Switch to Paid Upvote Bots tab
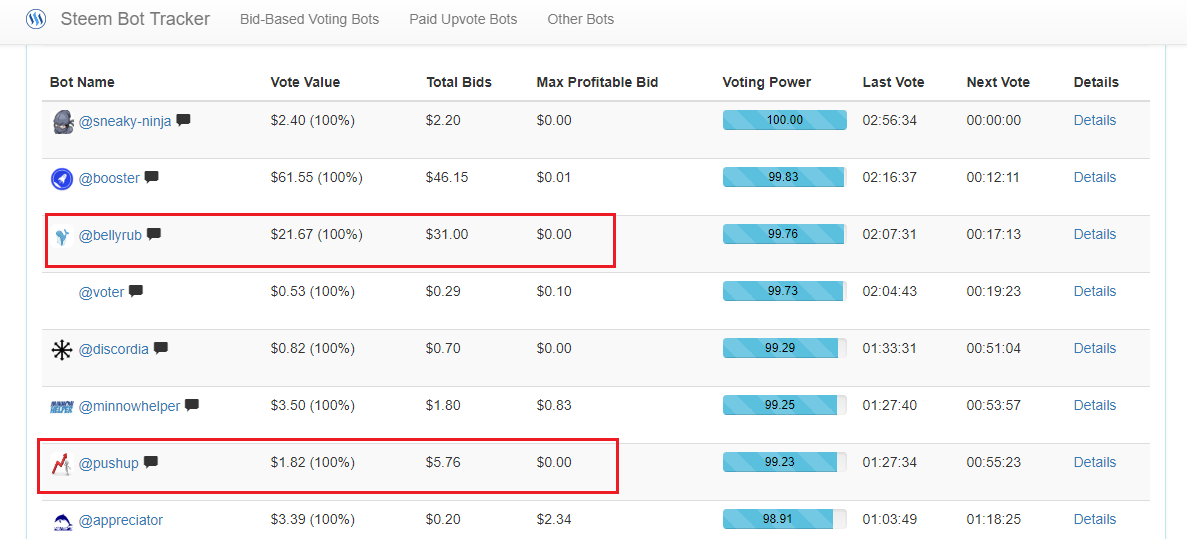The image size is (1187, 539). pyautogui.click(x=463, y=20)
